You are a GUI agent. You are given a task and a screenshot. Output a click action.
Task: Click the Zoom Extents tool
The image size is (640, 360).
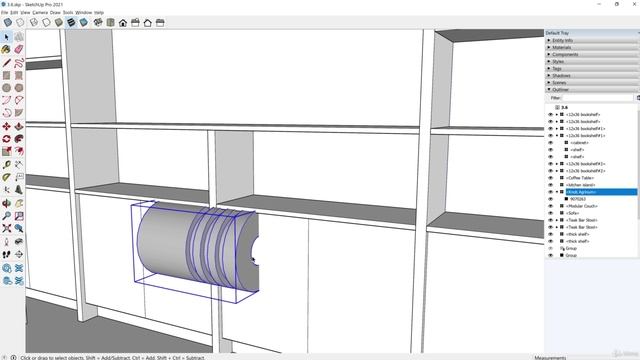pyautogui.click(x=7, y=228)
